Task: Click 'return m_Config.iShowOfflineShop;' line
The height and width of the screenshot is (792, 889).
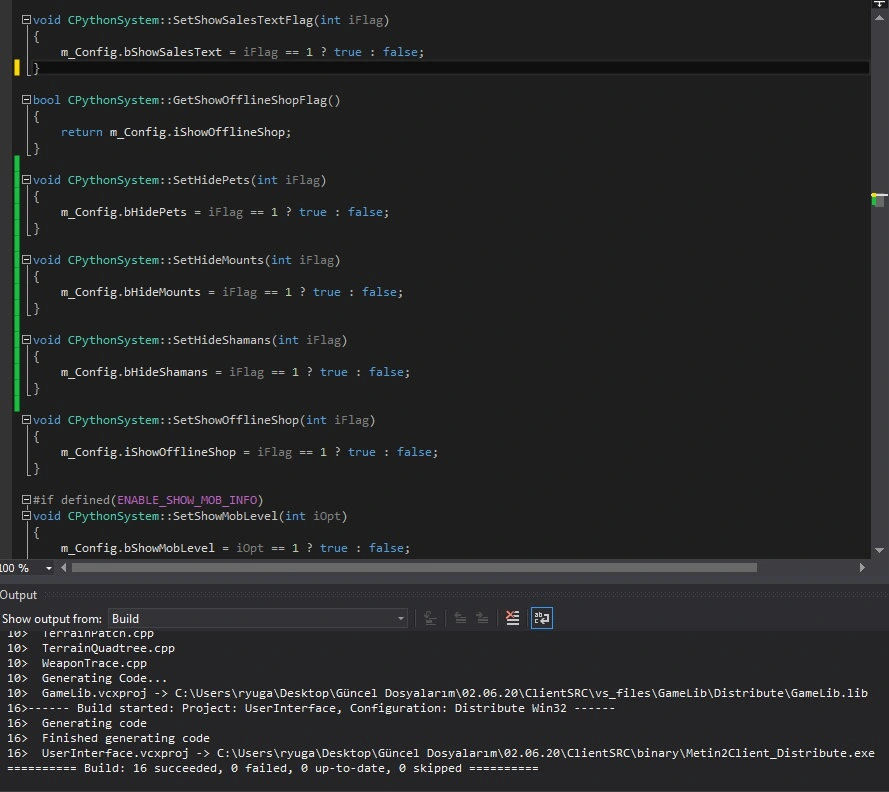Action: (176, 132)
